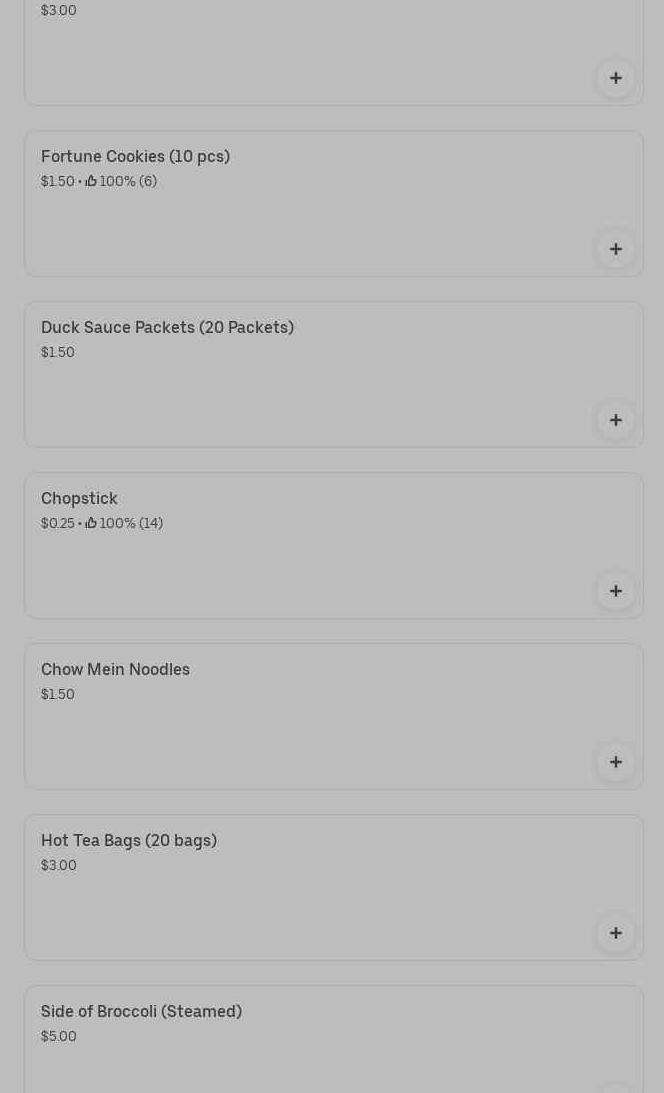Add Duck Sauce Packets using plus icon
664x1093 pixels.
pos(616,420)
